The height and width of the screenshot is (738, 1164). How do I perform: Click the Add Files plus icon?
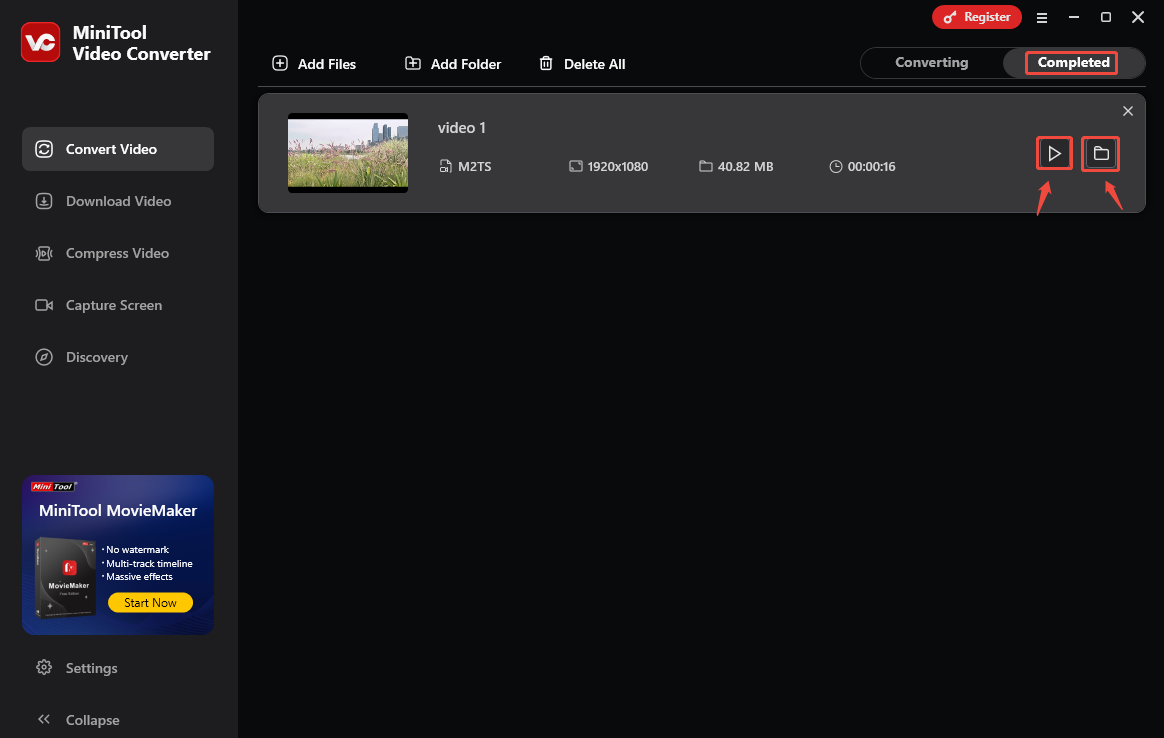pos(280,63)
